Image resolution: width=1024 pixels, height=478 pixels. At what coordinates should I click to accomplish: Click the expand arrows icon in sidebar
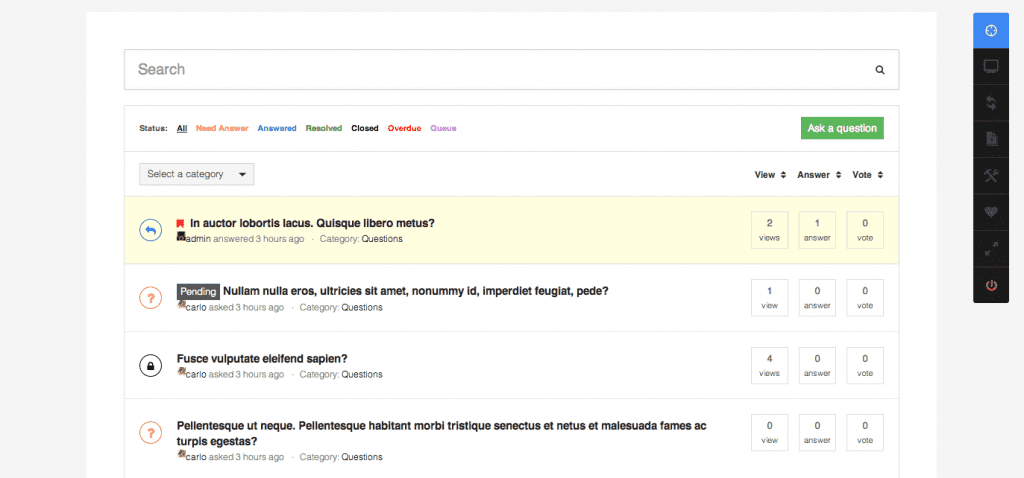pos(991,249)
